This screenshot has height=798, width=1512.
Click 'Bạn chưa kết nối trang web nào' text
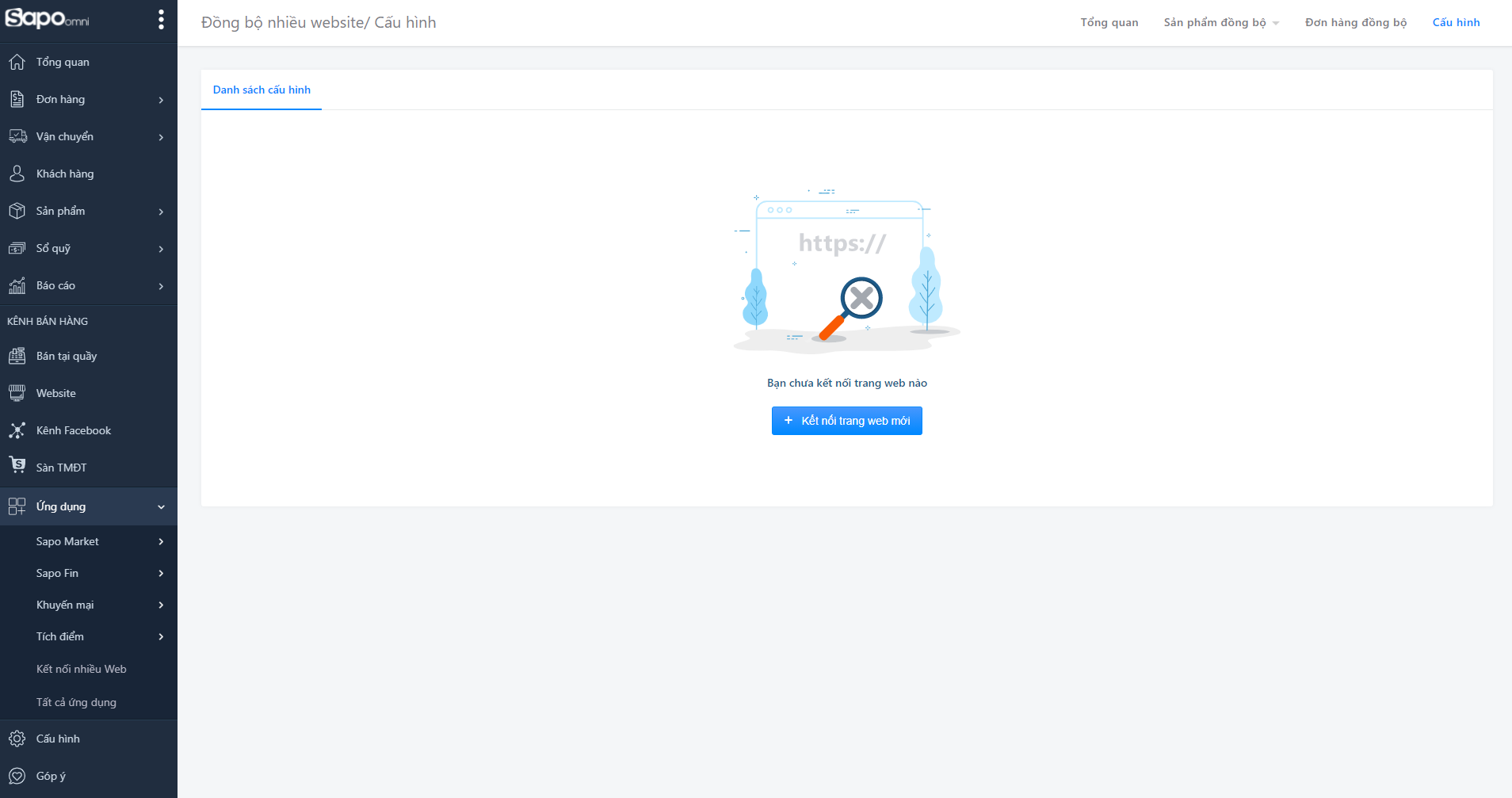point(847,383)
